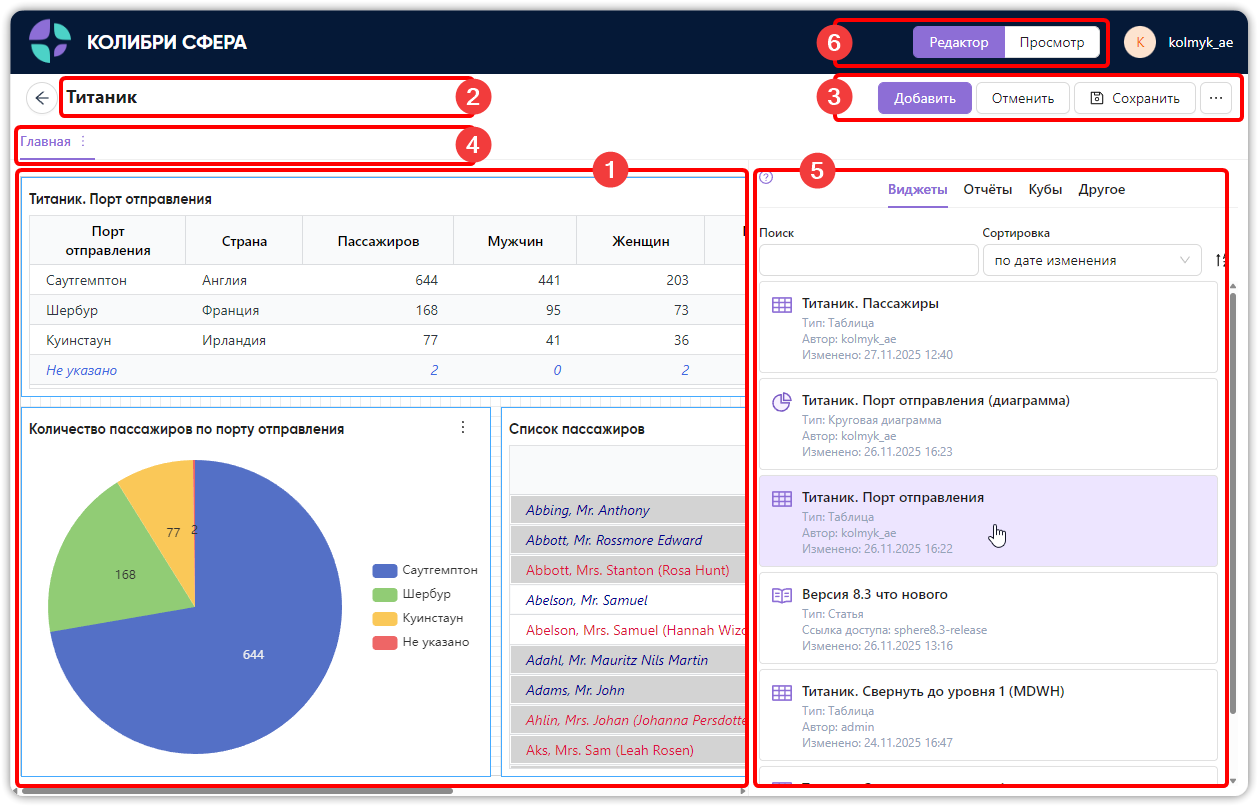Open the kebab menu on the Главная tab
The height and width of the screenshot is (806, 1258).
point(83,142)
